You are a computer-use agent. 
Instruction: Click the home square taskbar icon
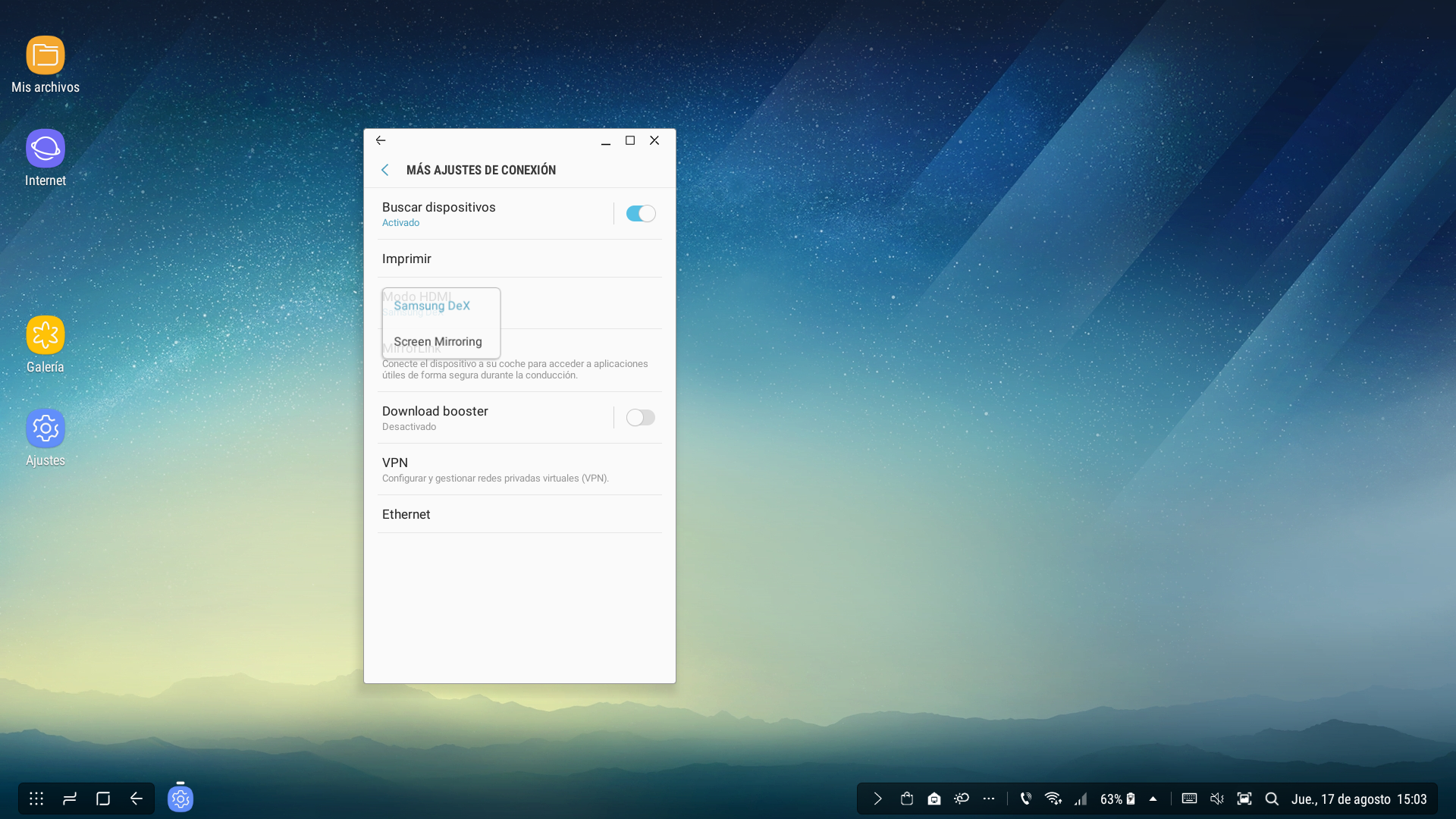[x=103, y=799]
